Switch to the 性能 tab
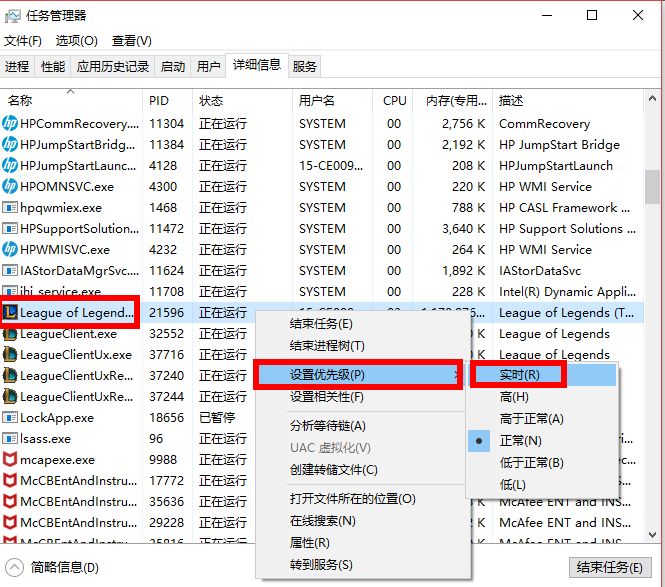The width and height of the screenshot is (665, 587). (53, 67)
